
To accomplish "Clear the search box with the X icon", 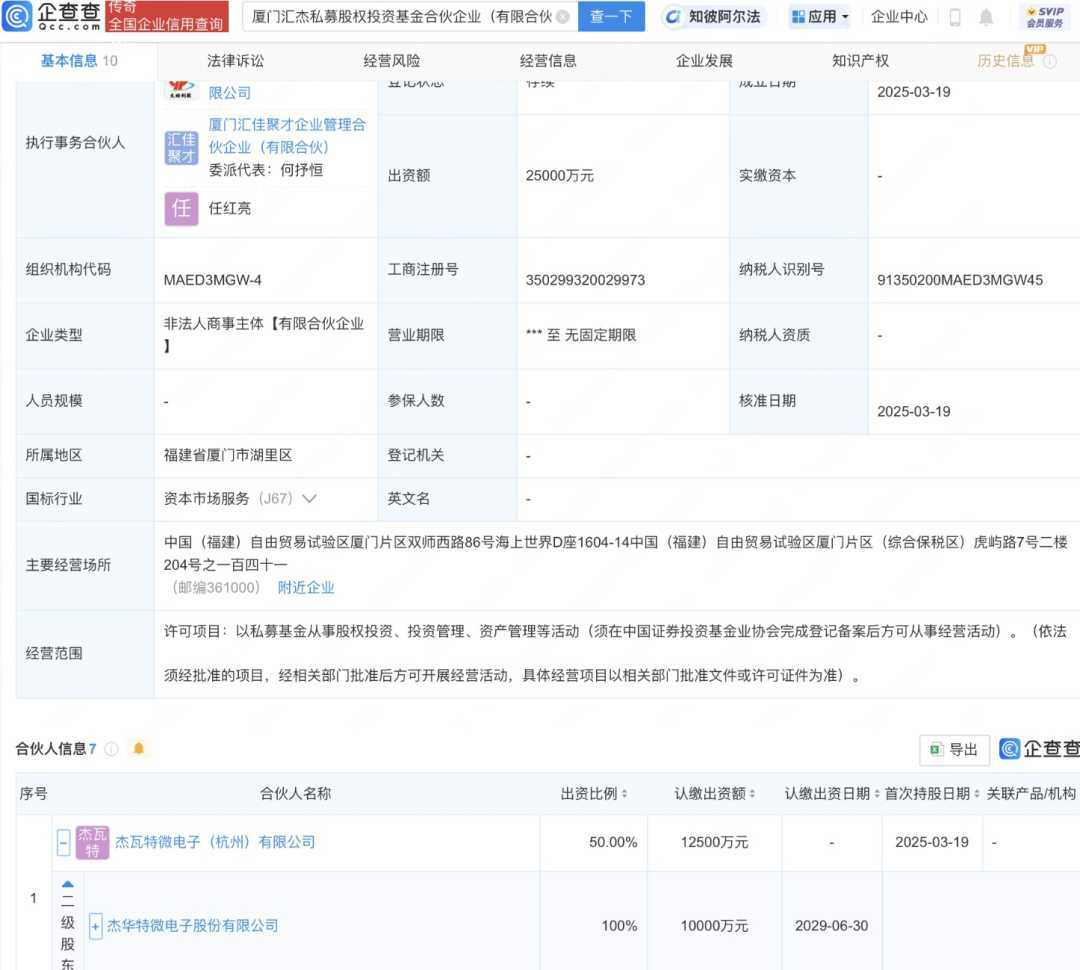I will tap(563, 17).
